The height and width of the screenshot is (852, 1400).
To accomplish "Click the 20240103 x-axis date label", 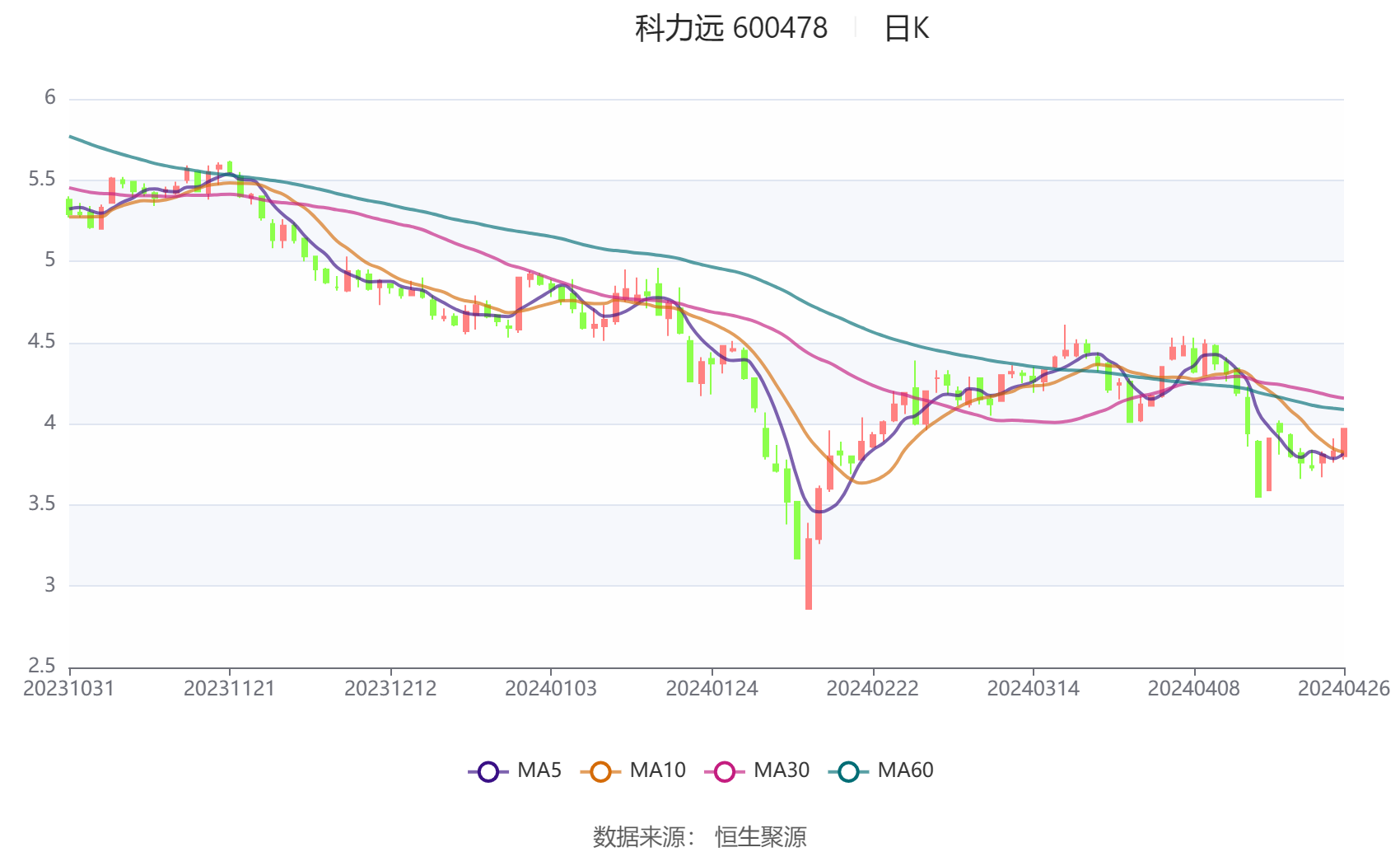I will point(551,688).
